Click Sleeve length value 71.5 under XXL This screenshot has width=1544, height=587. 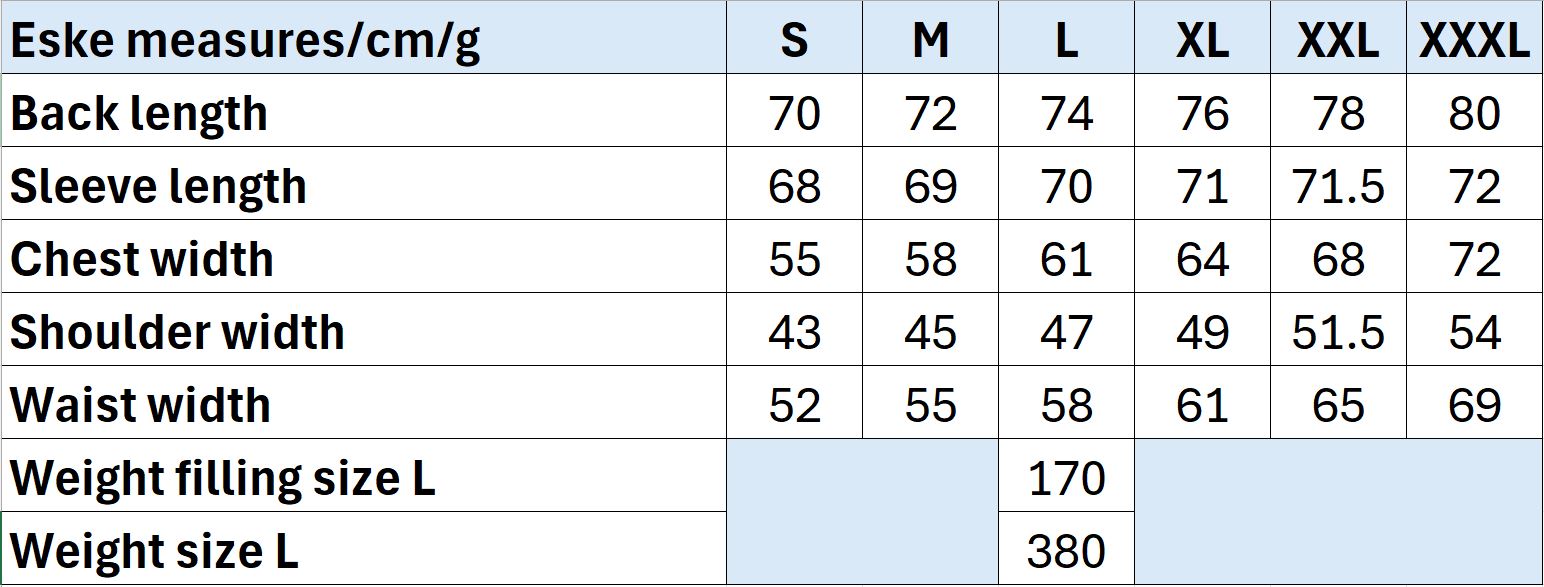[1338, 184]
